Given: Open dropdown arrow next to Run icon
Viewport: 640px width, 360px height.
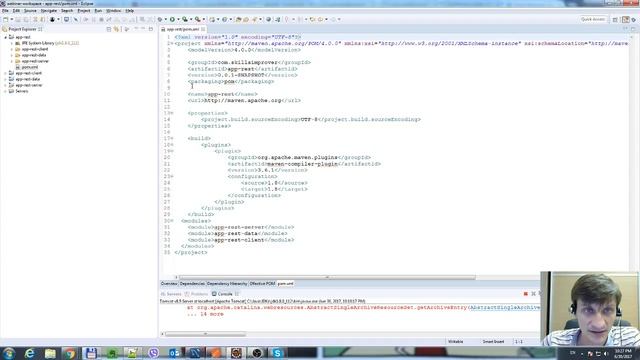Looking at the screenshot, I should click(178, 19).
